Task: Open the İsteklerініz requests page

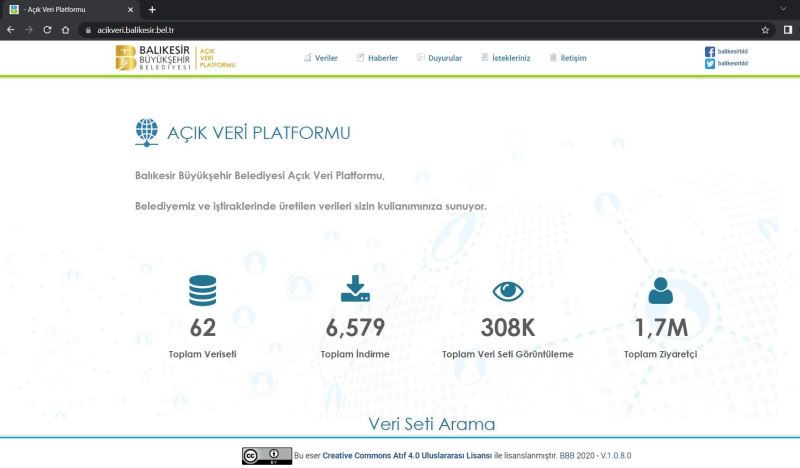Action: pyautogui.click(x=507, y=58)
